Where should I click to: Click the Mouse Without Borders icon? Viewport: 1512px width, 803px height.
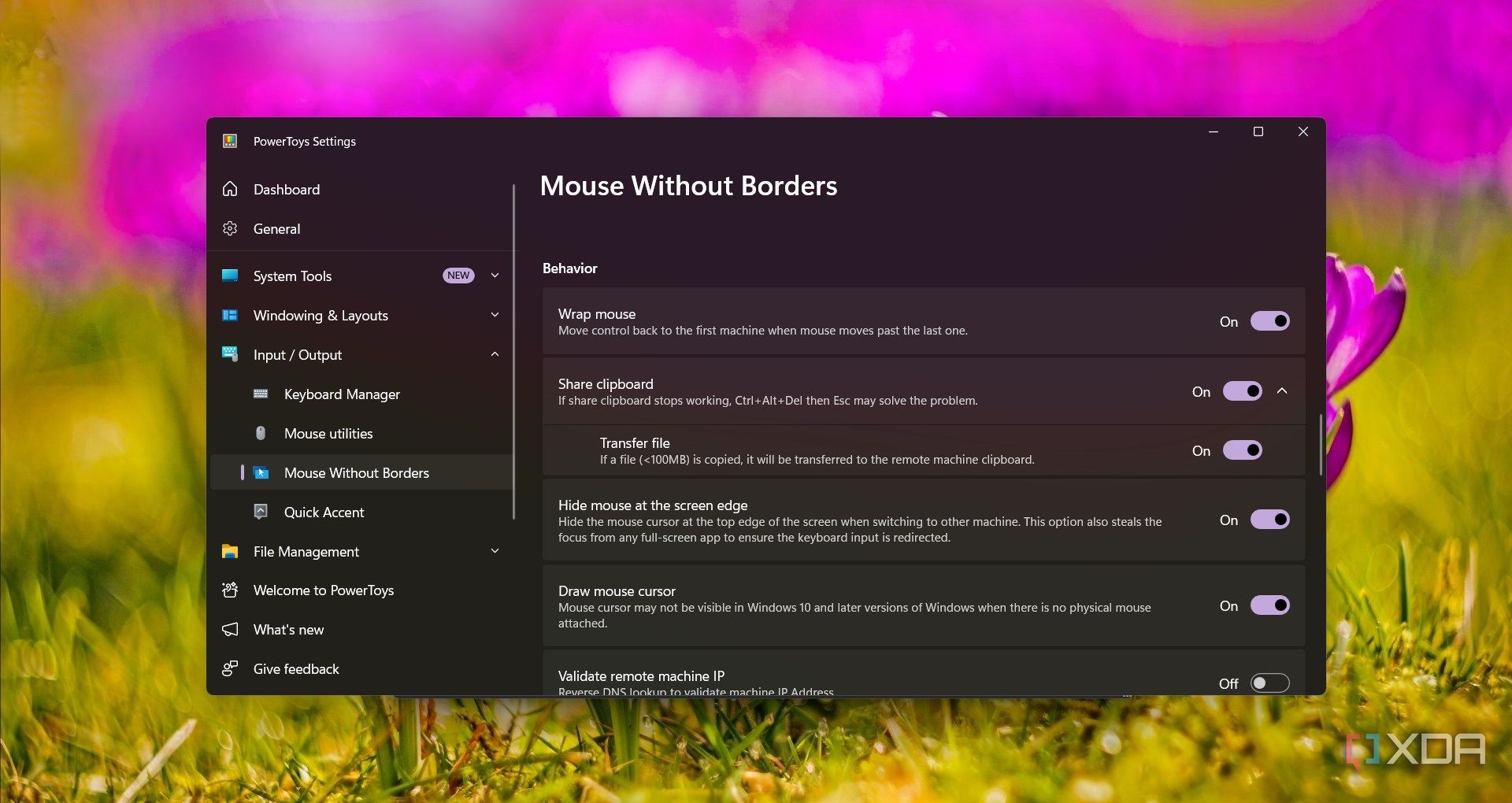[x=261, y=472]
